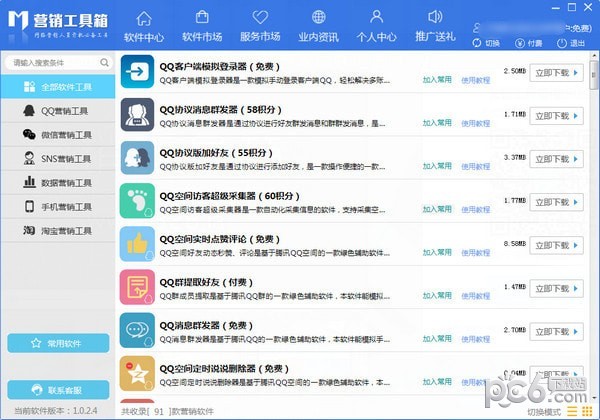600x420 pixels.
Task: Focus the 请输入搜索条件 search field
Action: 58,62
